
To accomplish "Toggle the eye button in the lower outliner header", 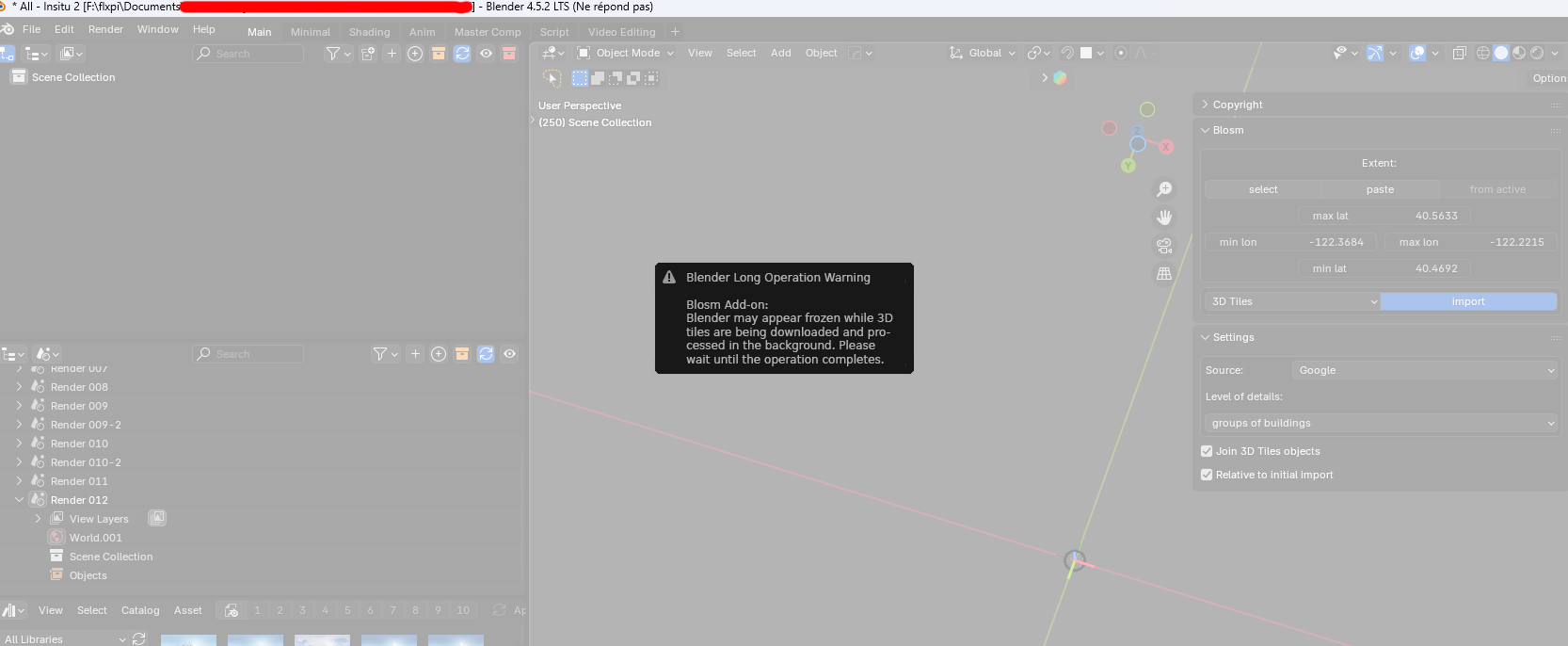I will pyautogui.click(x=509, y=354).
